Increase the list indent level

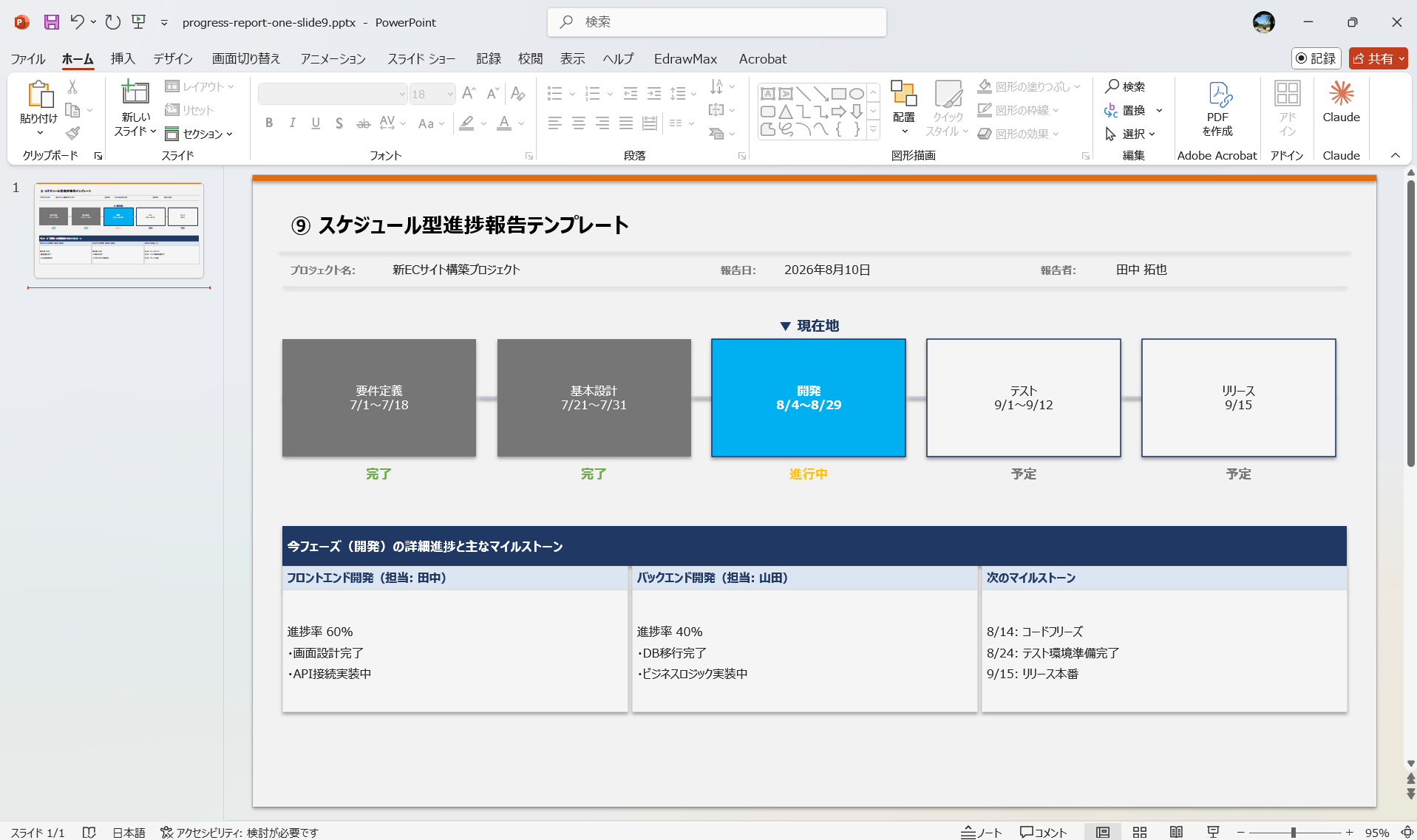pyautogui.click(x=654, y=94)
